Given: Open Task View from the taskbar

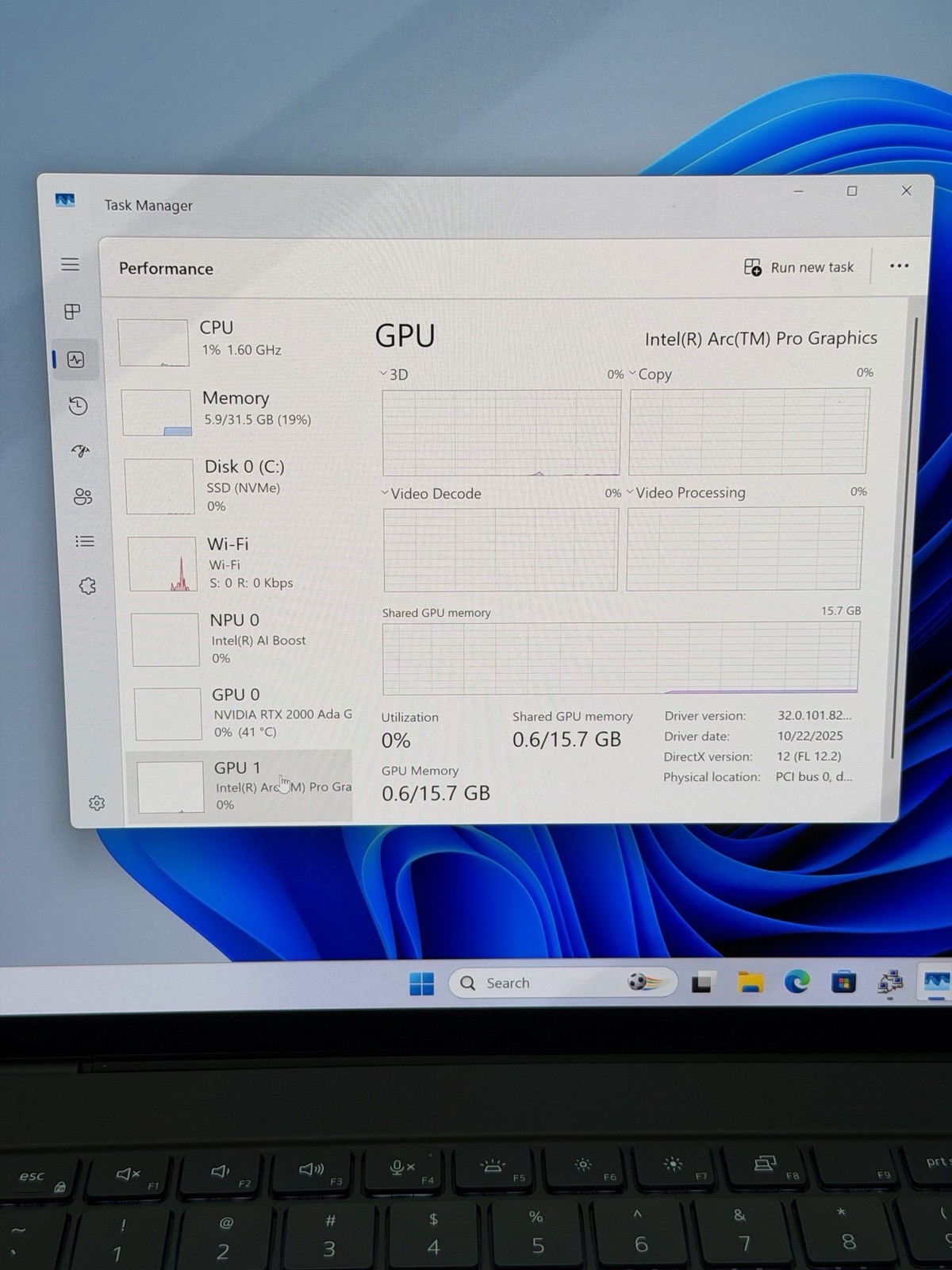Looking at the screenshot, I should (703, 983).
